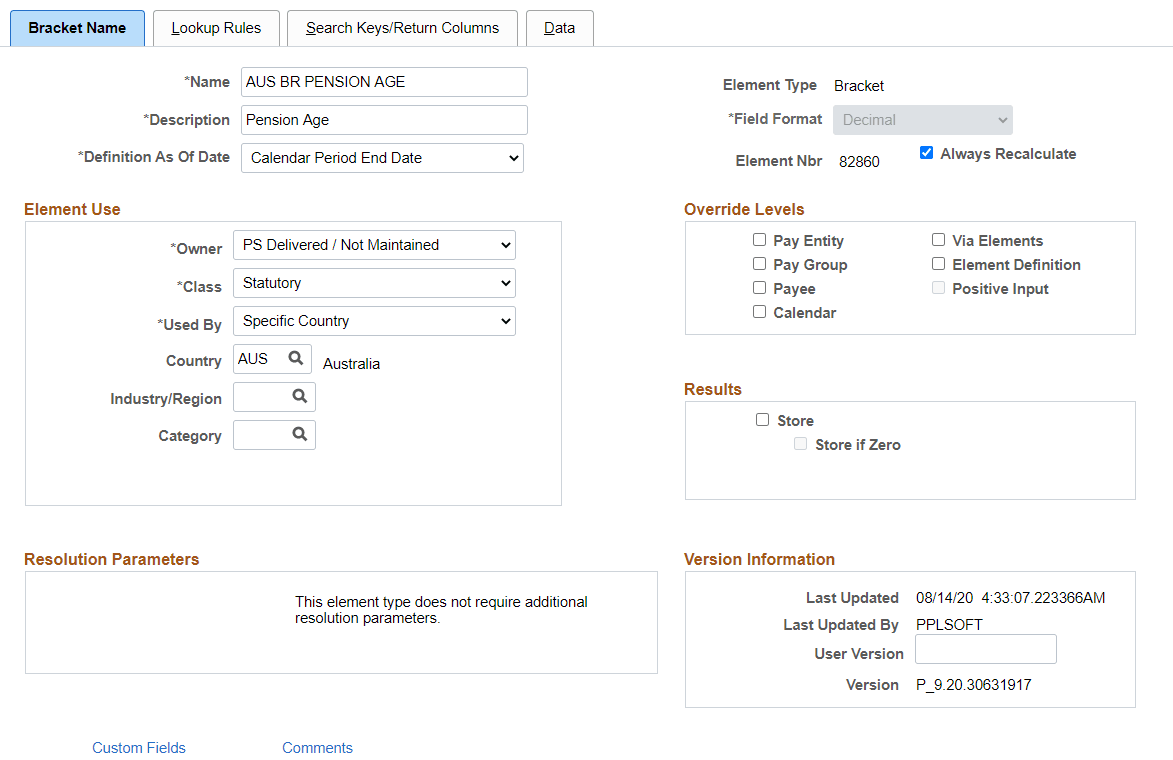This screenshot has height=760, width=1173.
Task: Open the Category lookup magnifier
Action: click(299, 435)
